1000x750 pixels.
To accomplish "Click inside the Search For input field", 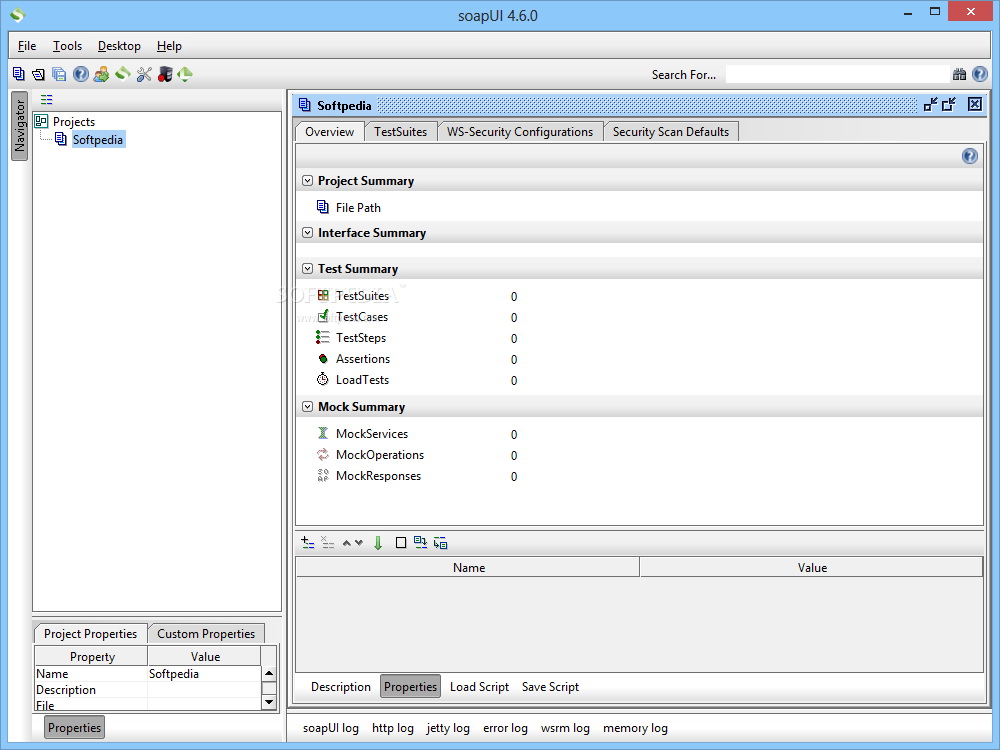I will pos(837,73).
